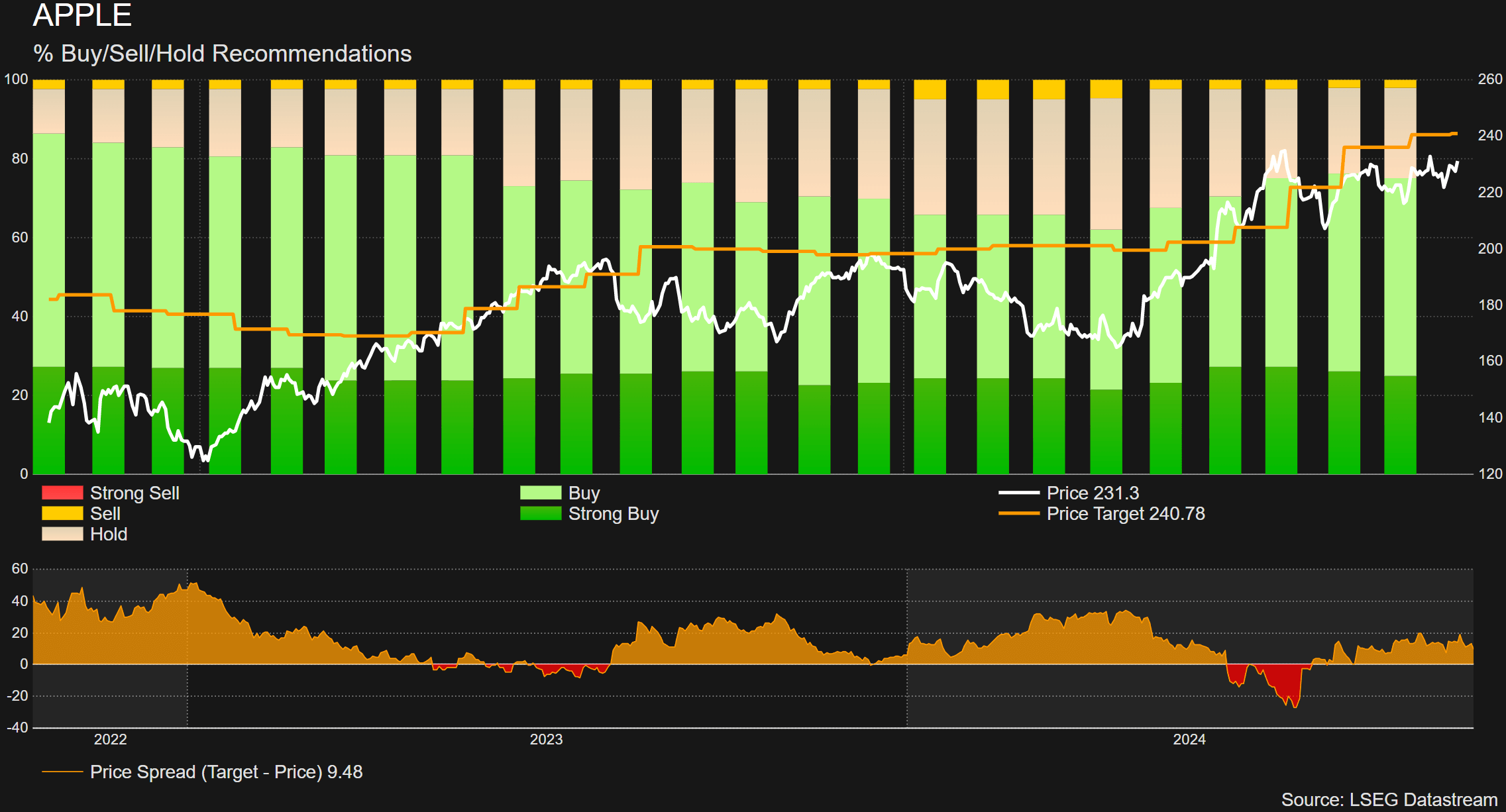The height and width of the screenshot is (812, 1506).
Task: Click the 'Strong Sell' legend label
Action: pos(134,493)
